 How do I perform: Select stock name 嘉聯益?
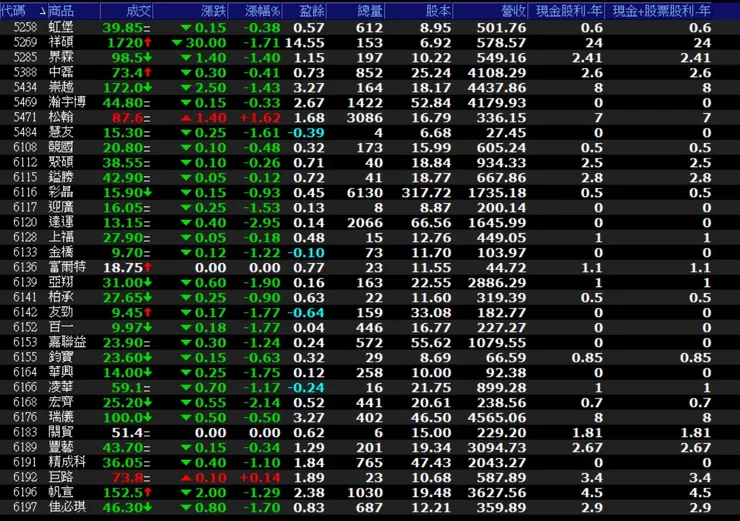point(67,343)
